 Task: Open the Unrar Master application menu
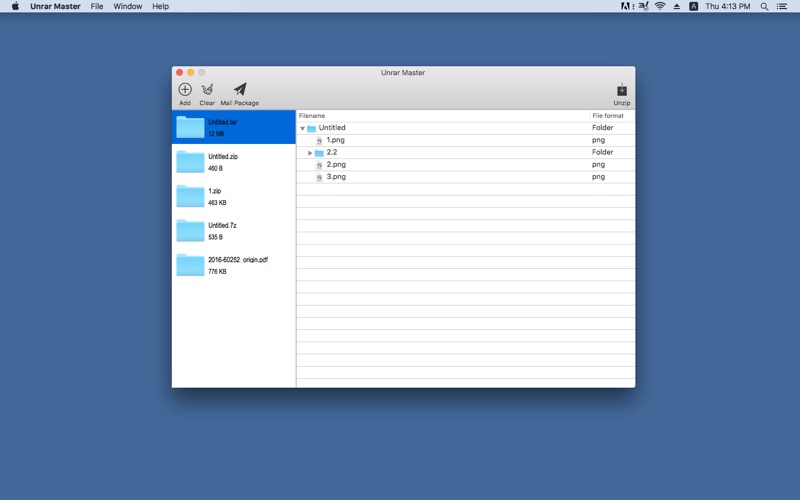(x=55, y=6)
